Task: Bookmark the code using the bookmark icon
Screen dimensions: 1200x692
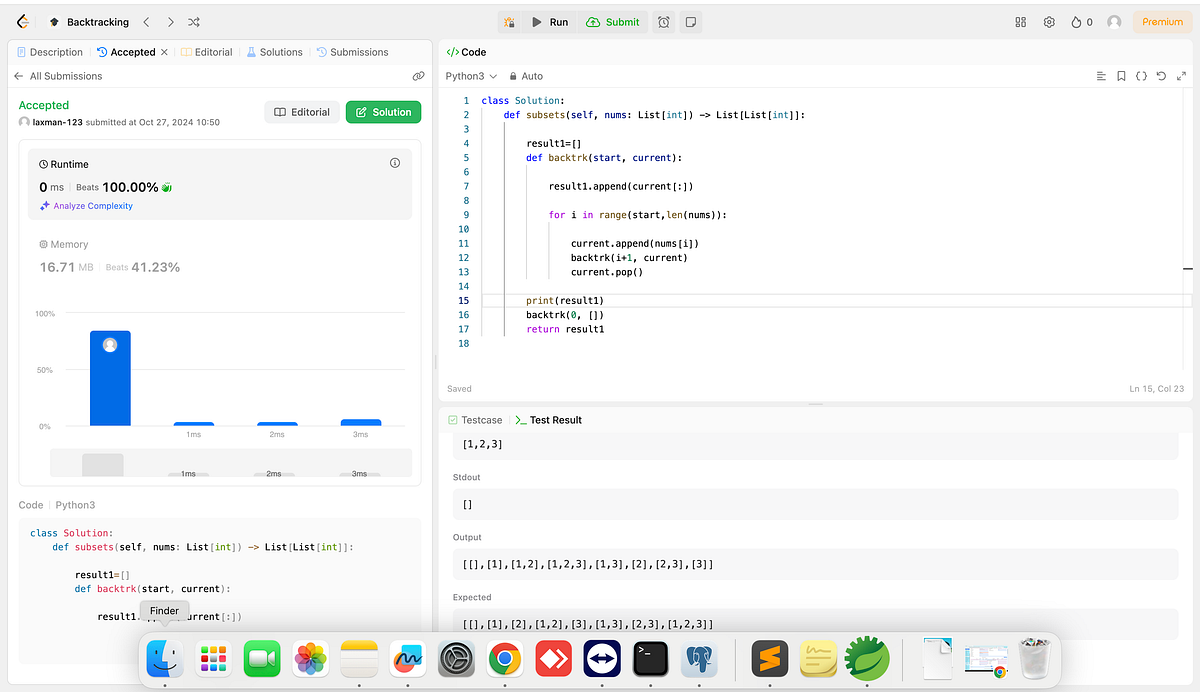Action: (1121, 76)
